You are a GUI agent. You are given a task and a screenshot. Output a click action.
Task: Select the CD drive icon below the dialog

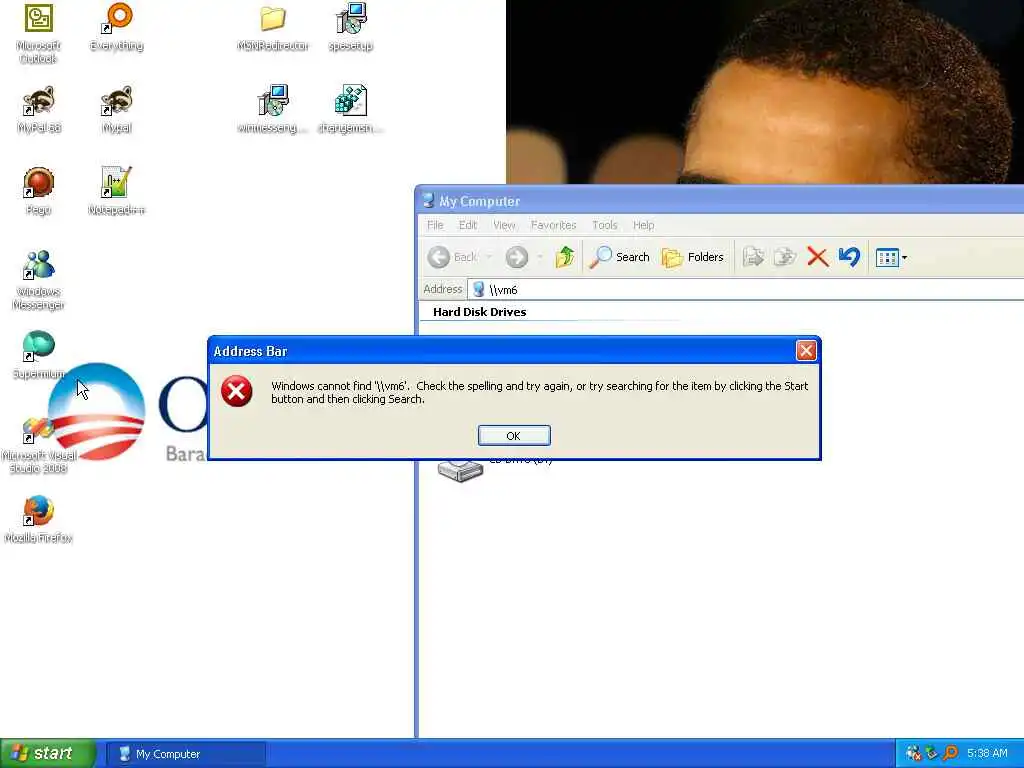[x=460, y=470]
